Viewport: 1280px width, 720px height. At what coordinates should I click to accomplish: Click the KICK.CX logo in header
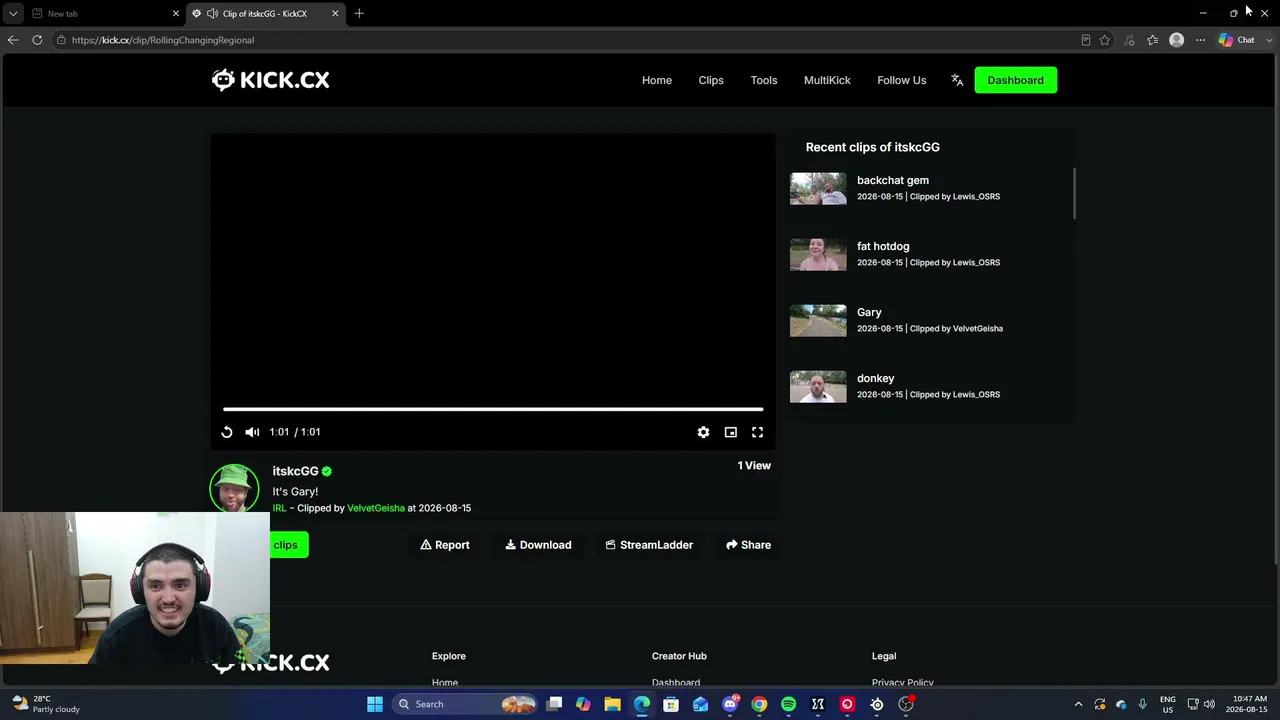tap(270, 80)
